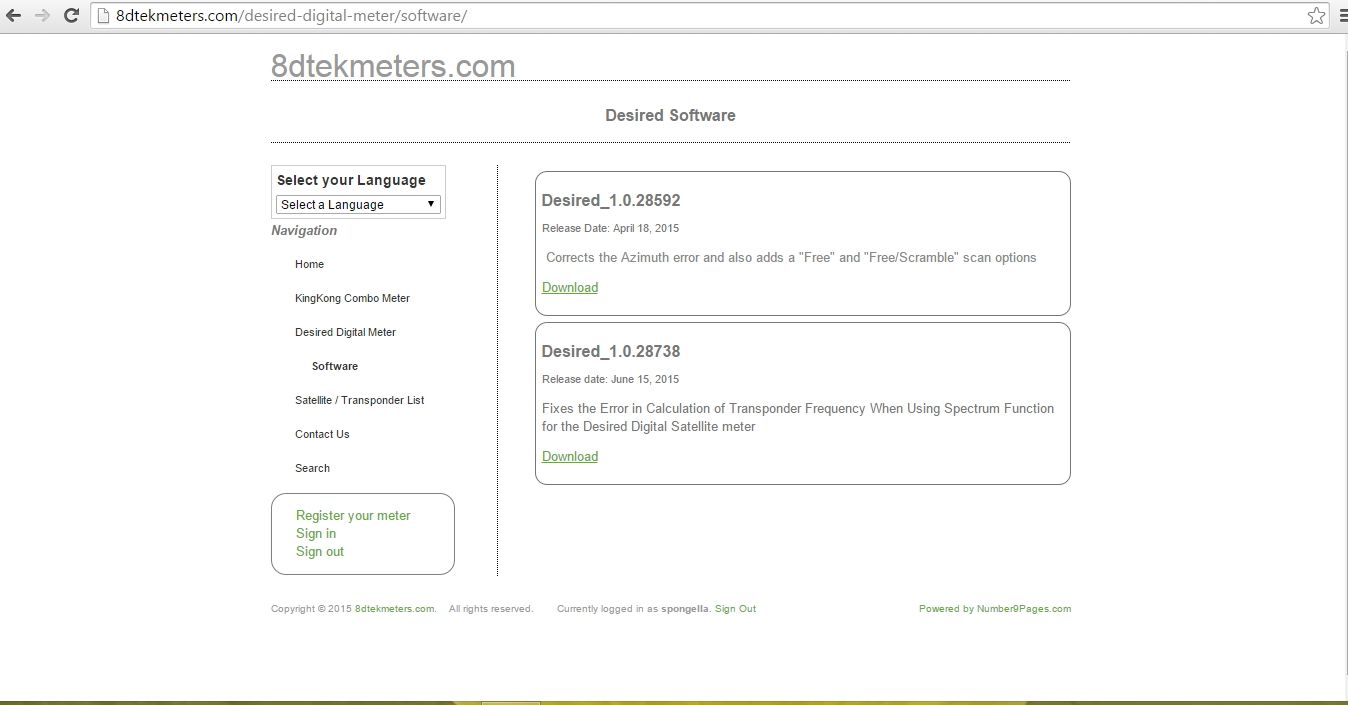1348x705 pixels.
Task: Click the address bar URL field
Action: point(700,16)
